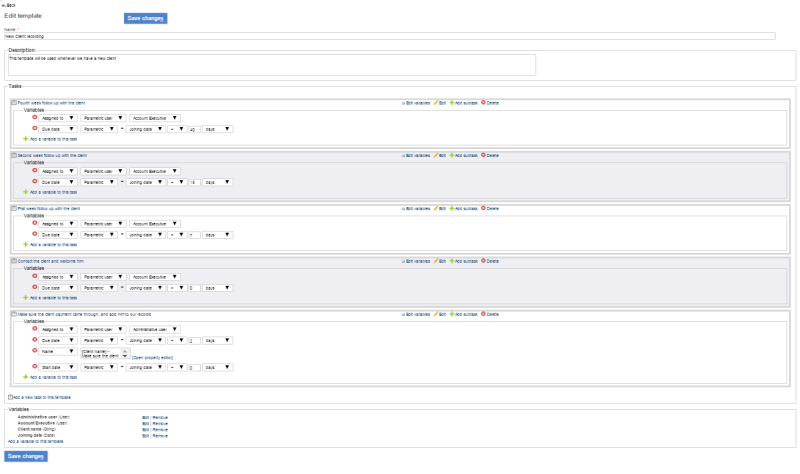Delete the Make sure client payment task
The width and height of the screenshot is (800, 474).
coord(489,314)
